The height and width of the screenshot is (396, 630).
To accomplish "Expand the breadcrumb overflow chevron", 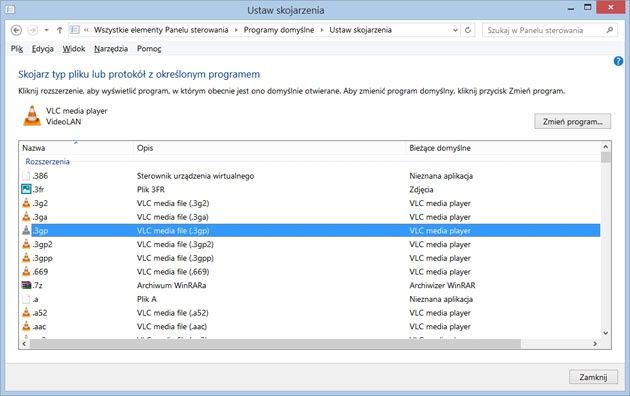I will 86,30.
